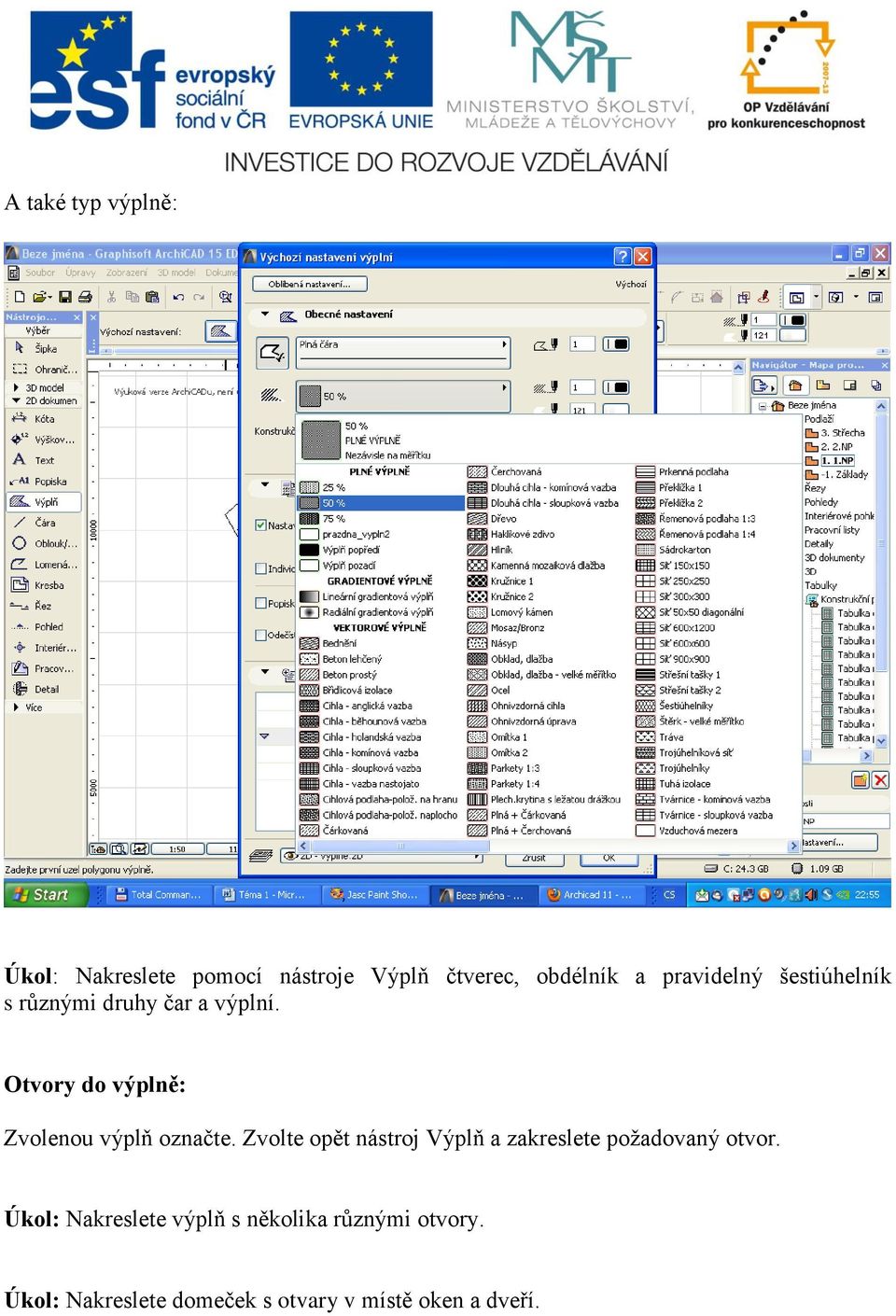
Task: Select the Lomená polyline tool
Action: tap(44, 565)
